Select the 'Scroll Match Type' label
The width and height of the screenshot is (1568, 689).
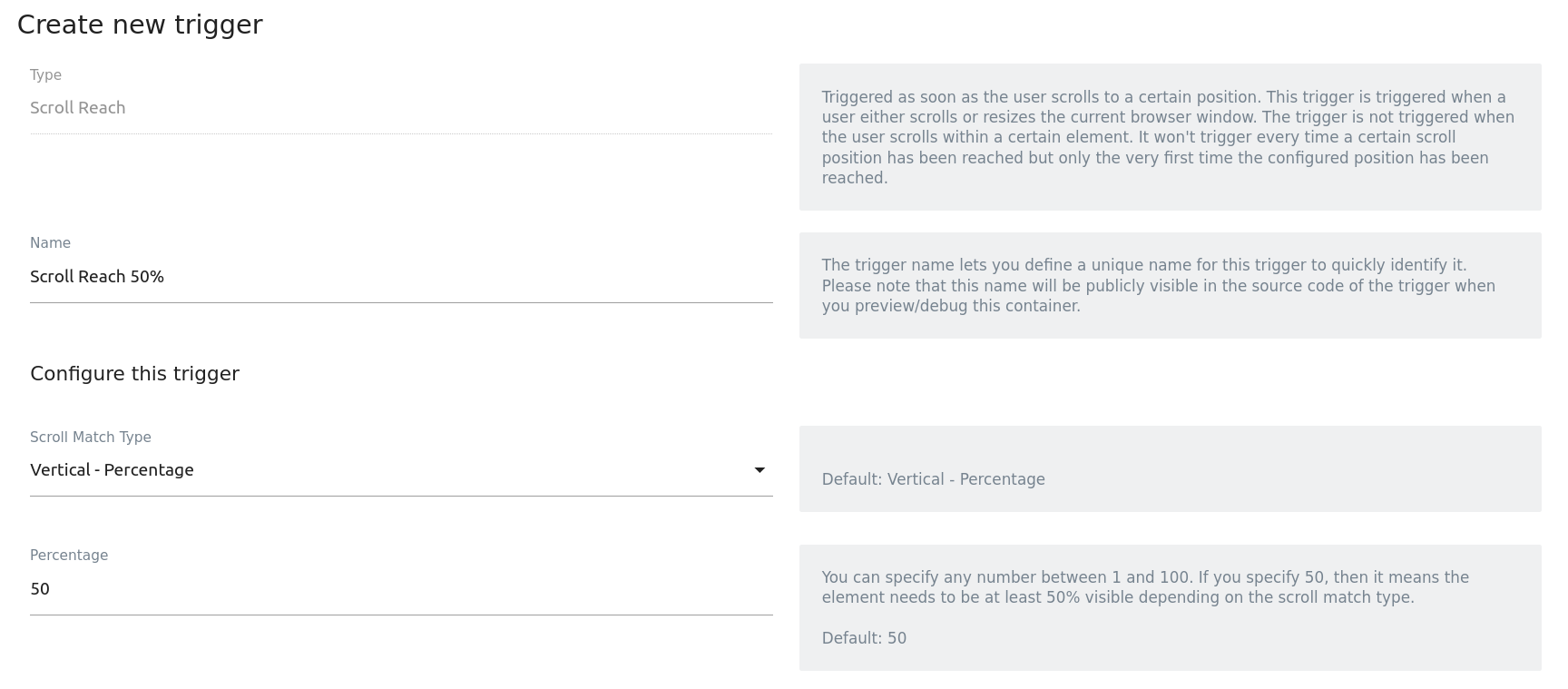[x=91, y=438]
